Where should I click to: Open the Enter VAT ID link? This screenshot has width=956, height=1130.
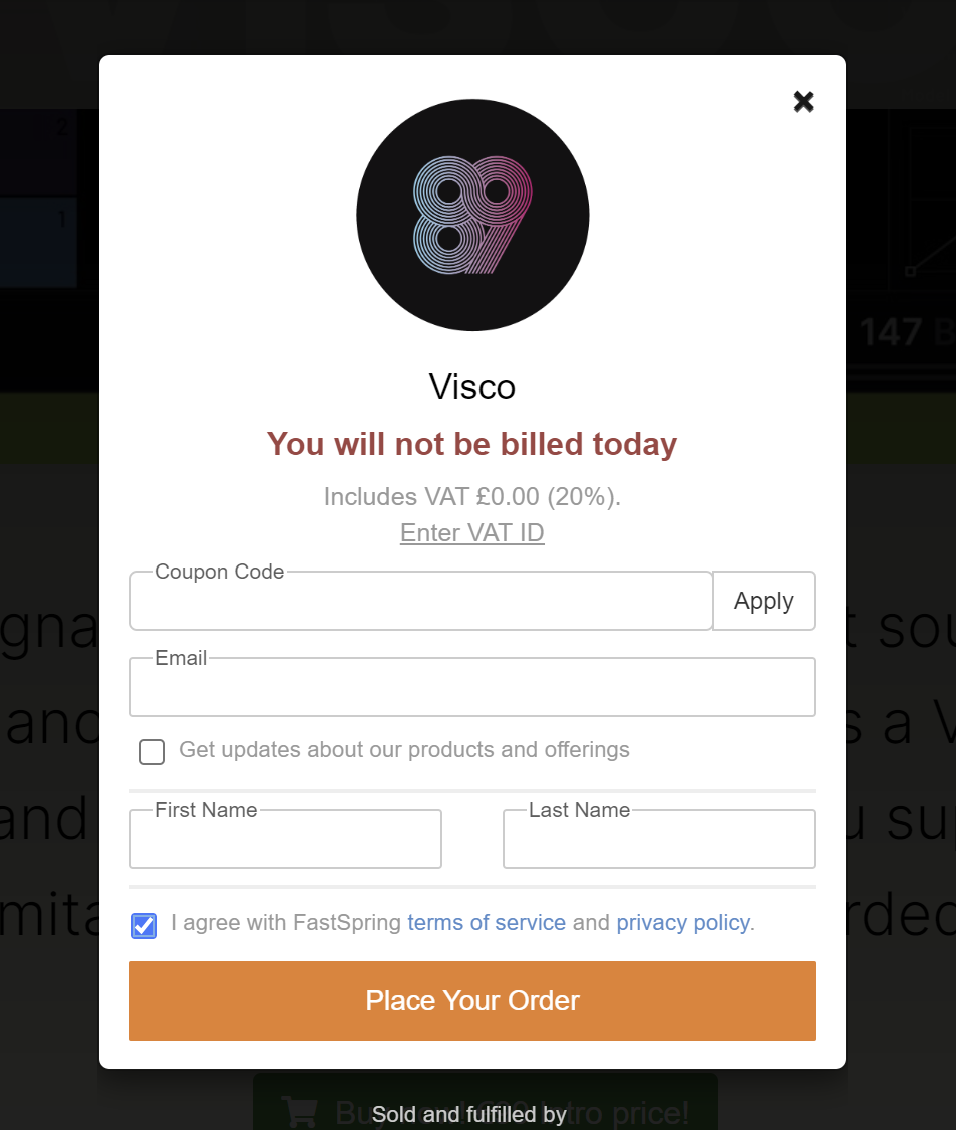(x=473, y=533)
